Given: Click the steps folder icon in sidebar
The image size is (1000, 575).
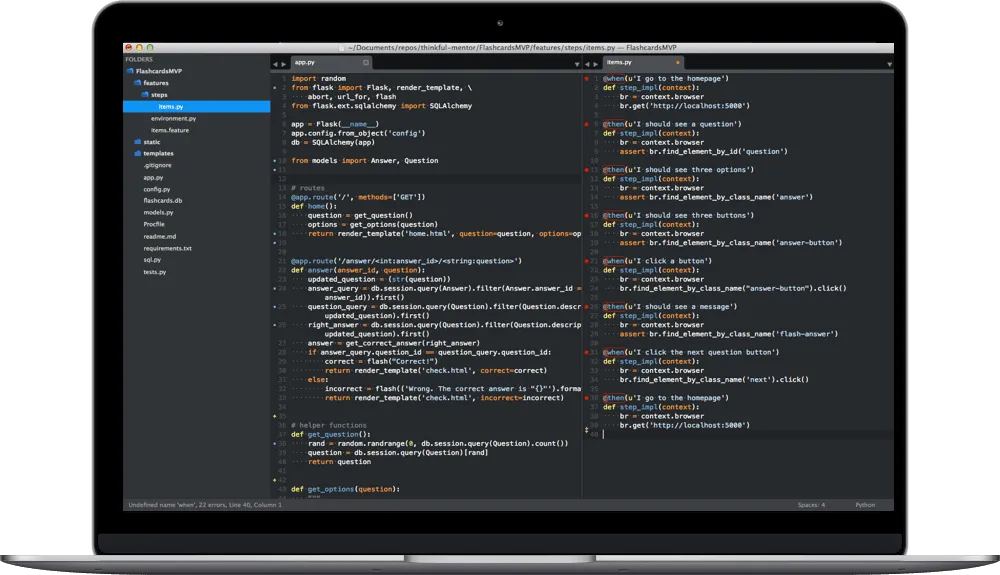Looking at the screenshot, I should [x=145, y=95].
